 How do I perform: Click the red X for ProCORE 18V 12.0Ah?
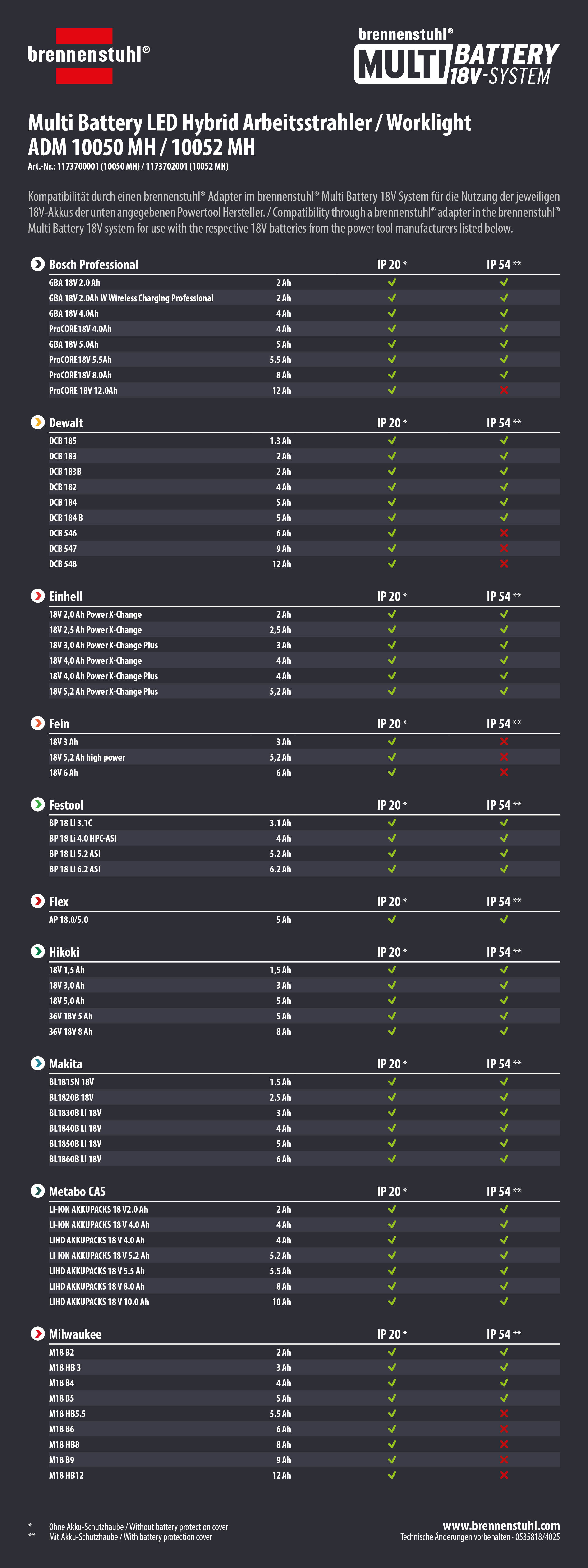tap(504, 390)
